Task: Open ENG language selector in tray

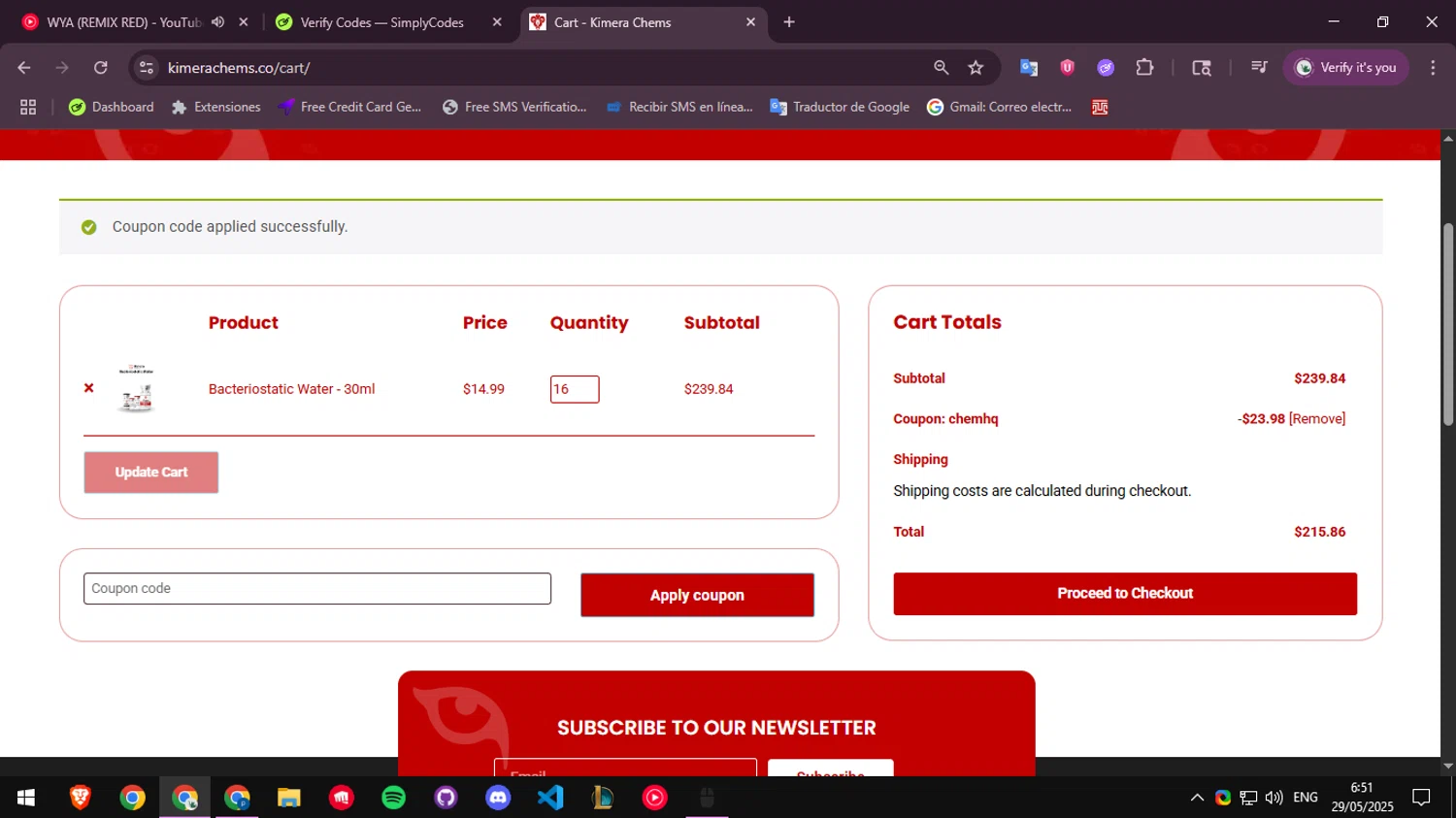Action: [x=1306, y=798]
